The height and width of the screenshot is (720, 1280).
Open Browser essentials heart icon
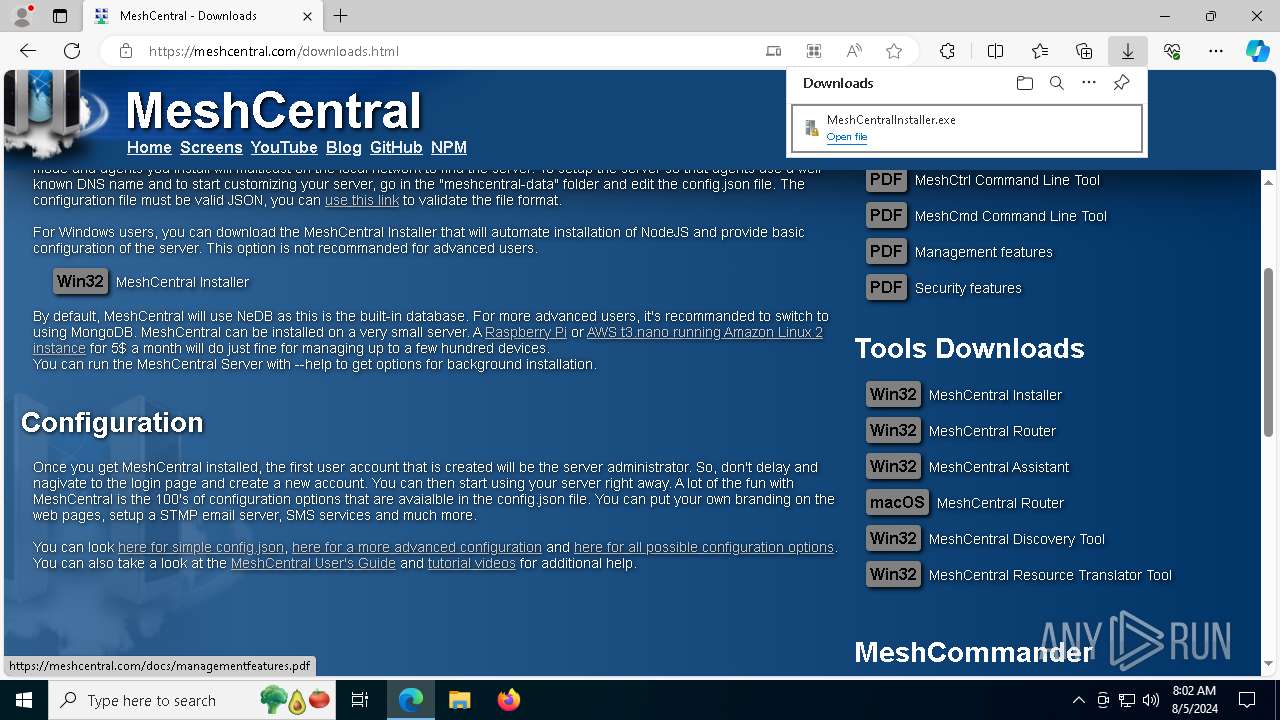[1172, 51]
